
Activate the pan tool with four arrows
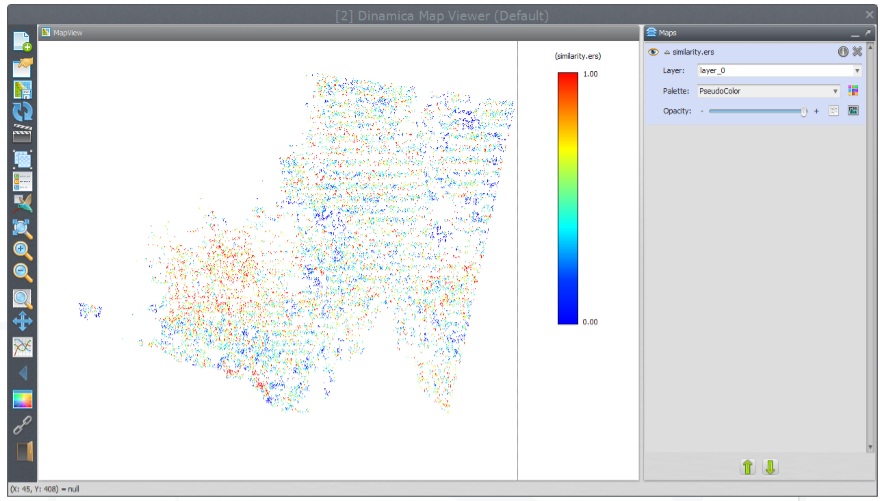22,321
